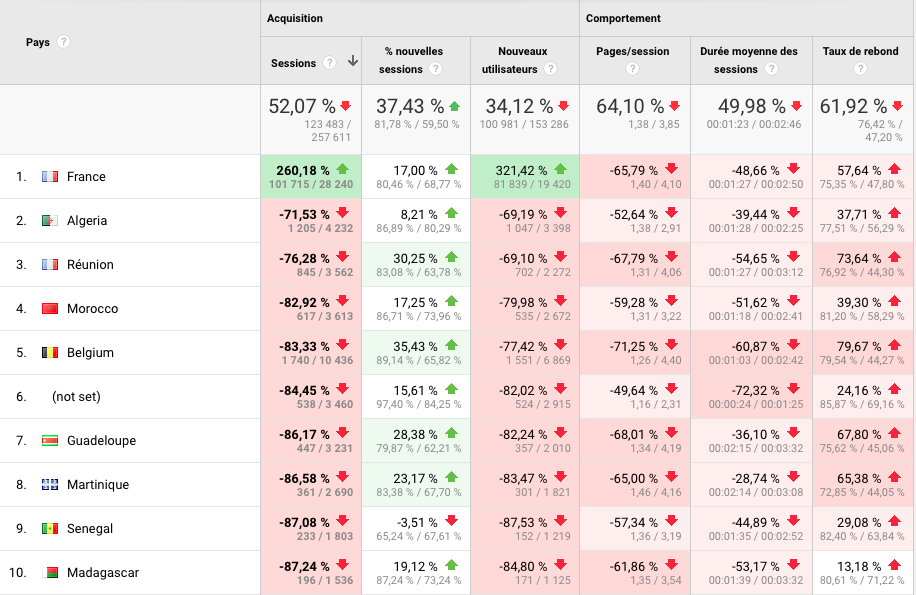
Task: Sort by Sessions descending arrow
Action: click(x=352, y=62)
